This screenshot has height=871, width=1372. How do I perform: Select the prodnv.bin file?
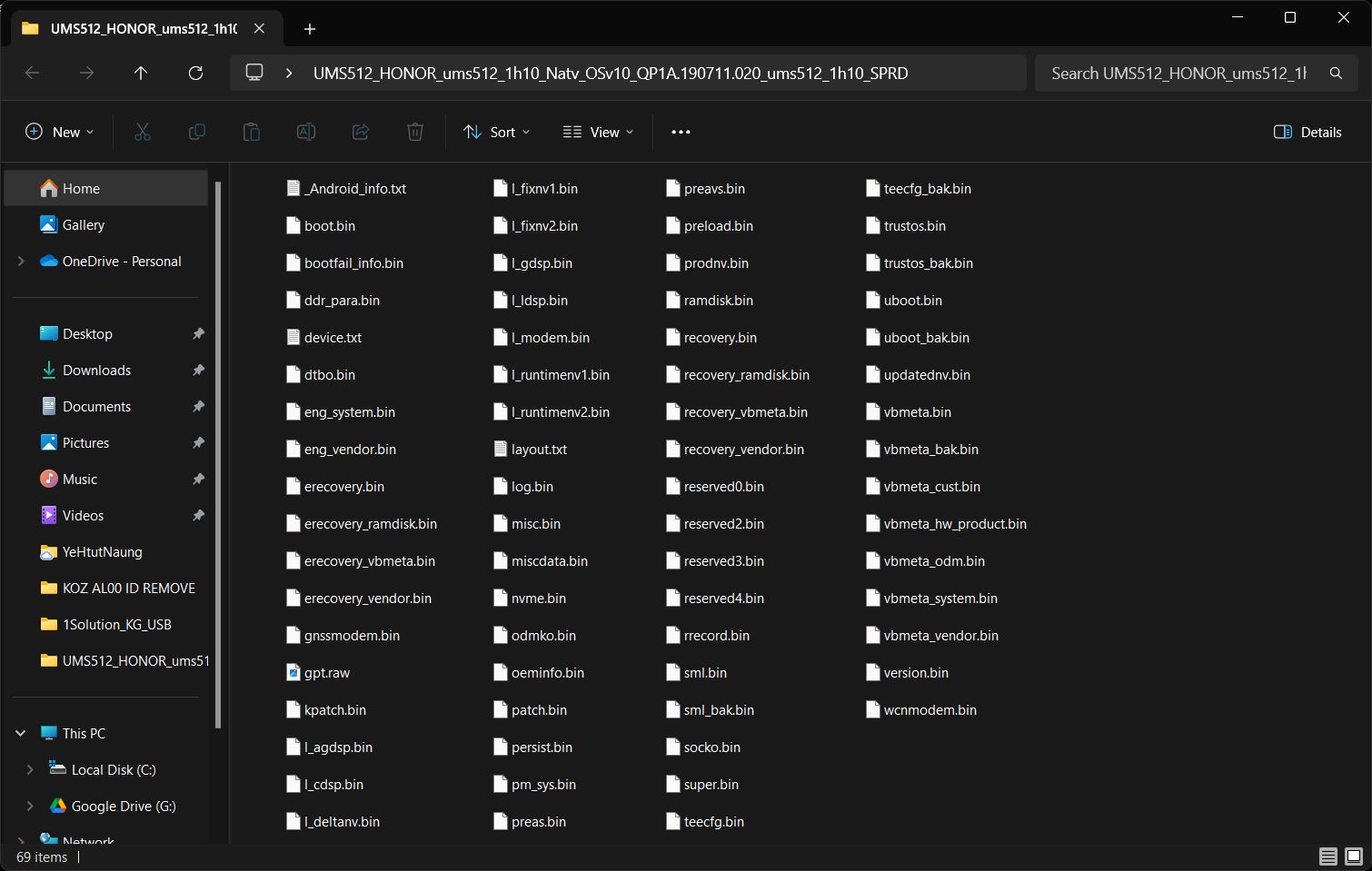708,263
